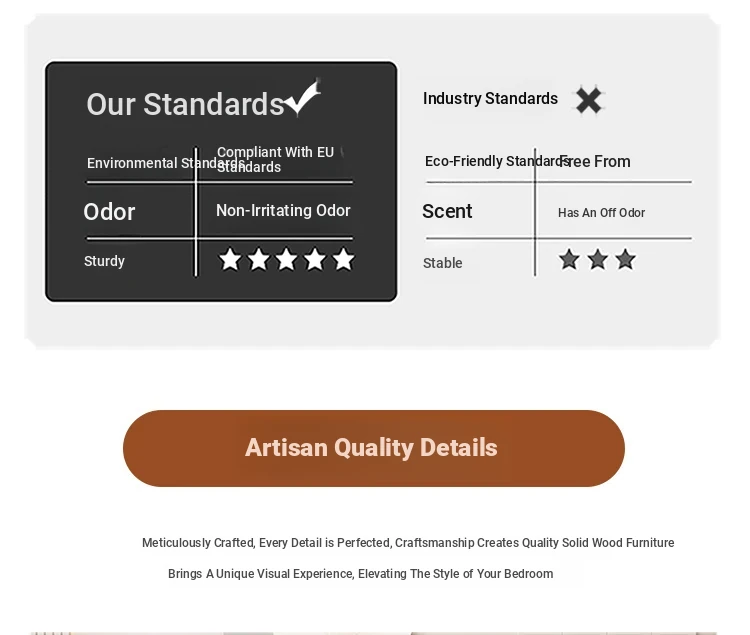Click the Stable row label
The image size is (750, 635).
442,264
